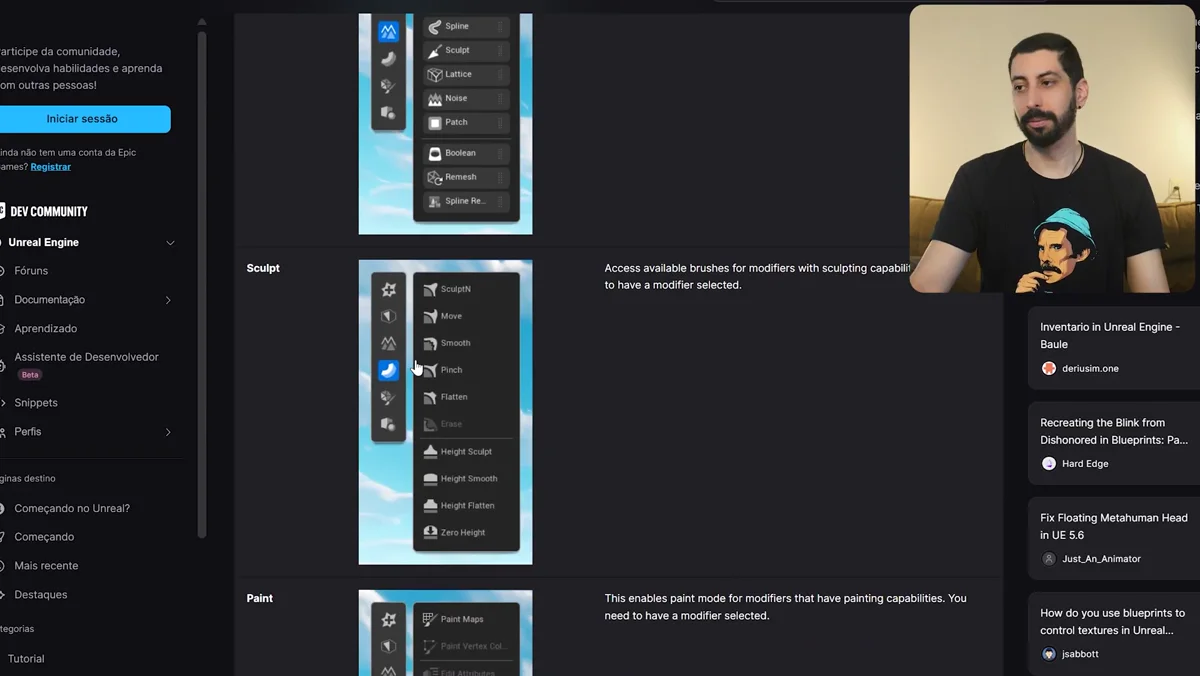Screen dimensions: 1200x676
Task: Open Fóruns in the sidebar
Action: [31, 271]
